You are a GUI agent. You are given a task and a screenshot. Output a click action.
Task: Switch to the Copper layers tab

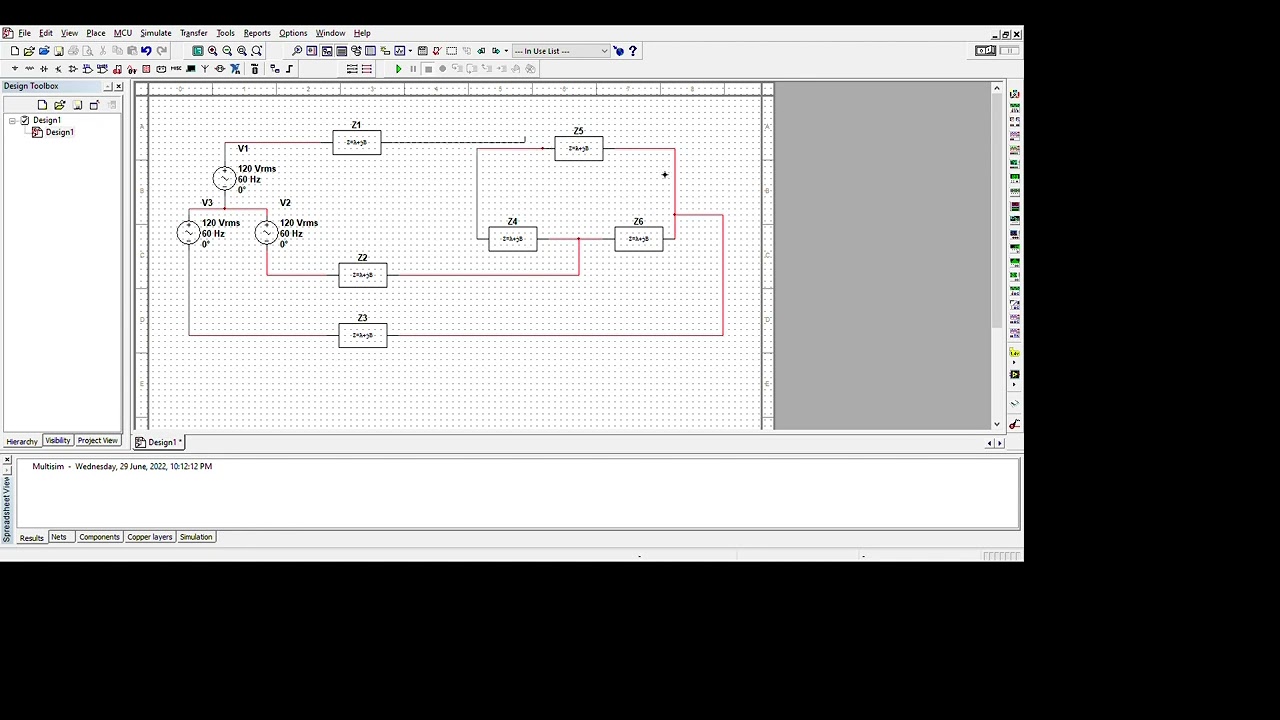(149, 538)
